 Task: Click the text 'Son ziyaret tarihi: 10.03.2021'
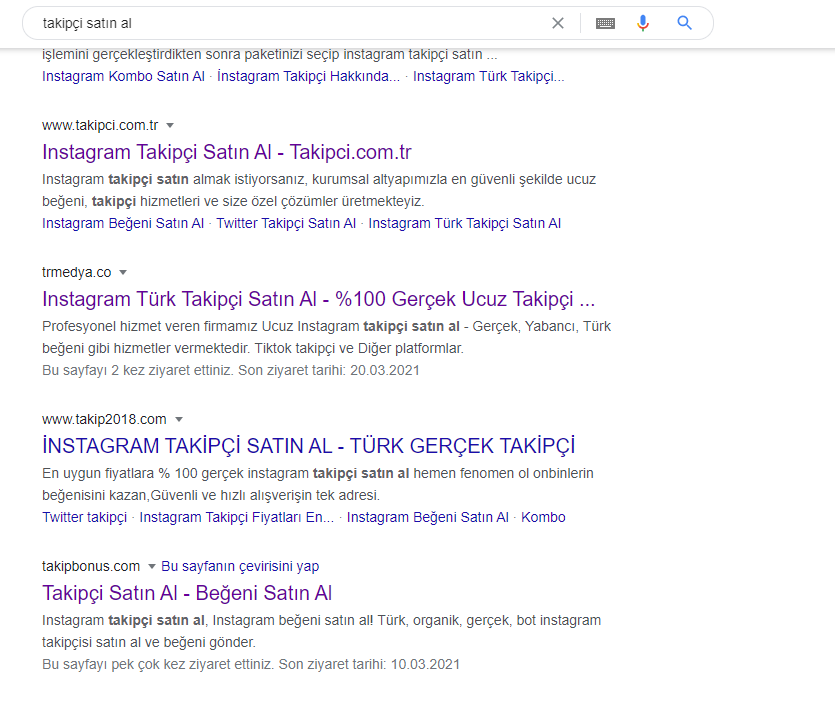point(369,664)
